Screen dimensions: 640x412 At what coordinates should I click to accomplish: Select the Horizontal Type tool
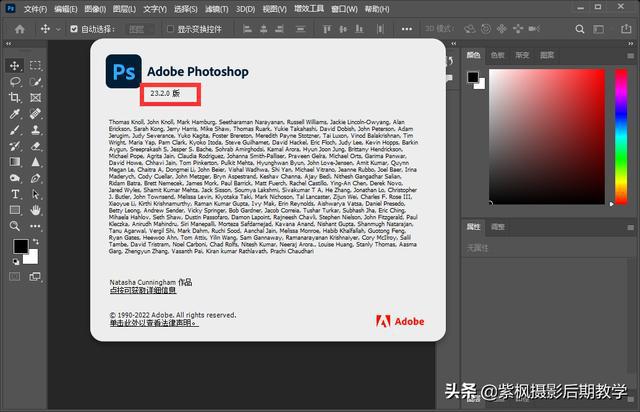pyautogui.click(x=15, y=194)
